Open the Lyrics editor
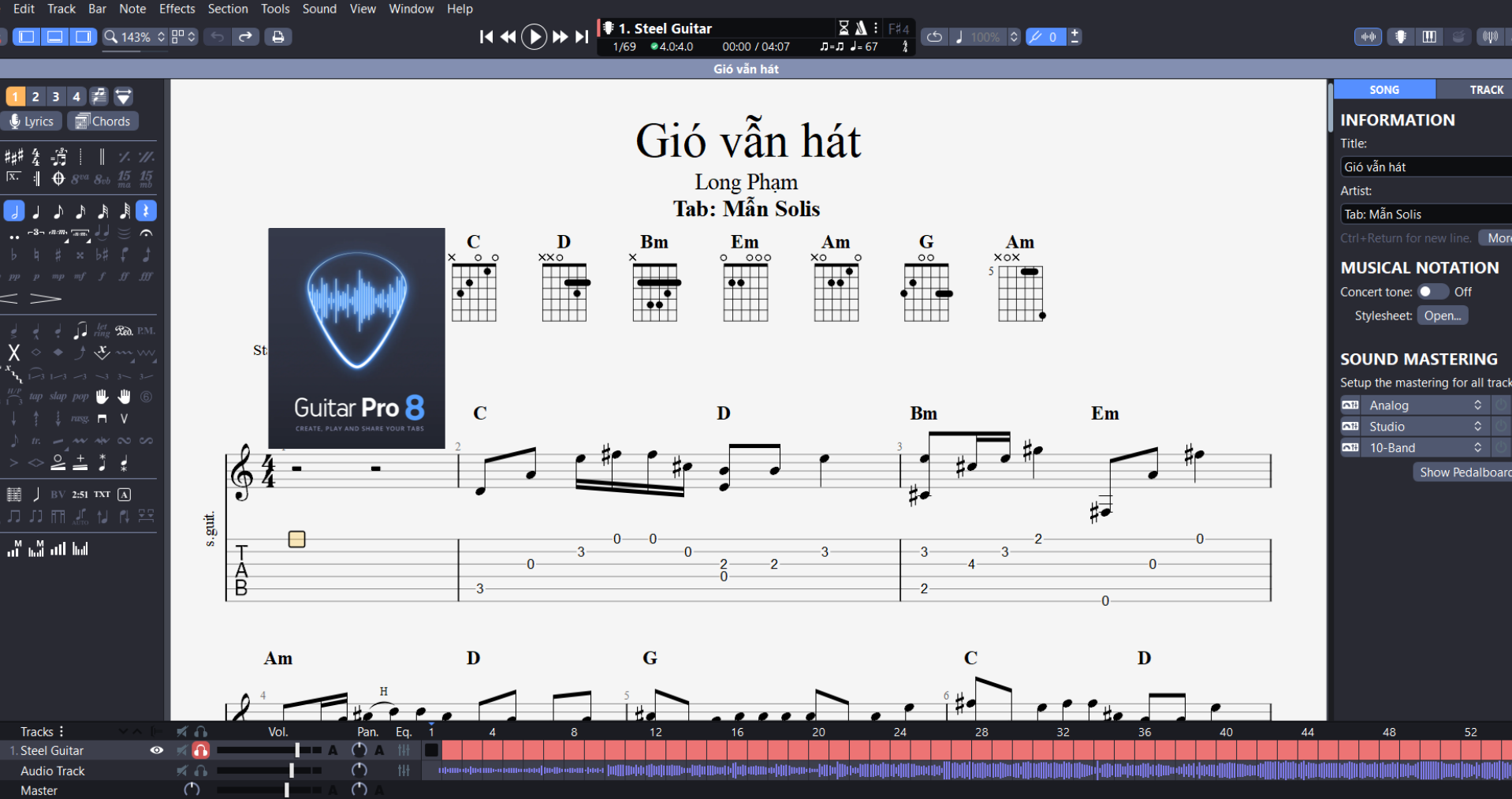This screenshot has height=799, width=1512. click(32, 121)
